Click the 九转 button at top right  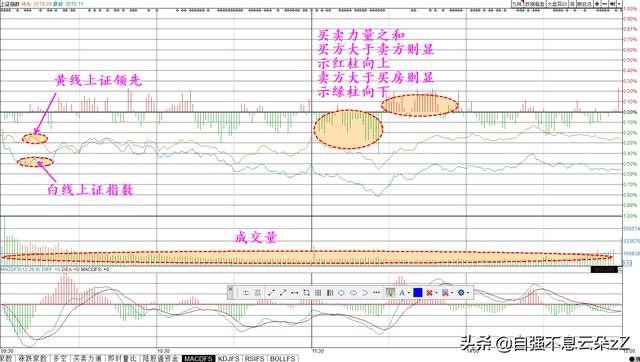click(x=518, y=4)
